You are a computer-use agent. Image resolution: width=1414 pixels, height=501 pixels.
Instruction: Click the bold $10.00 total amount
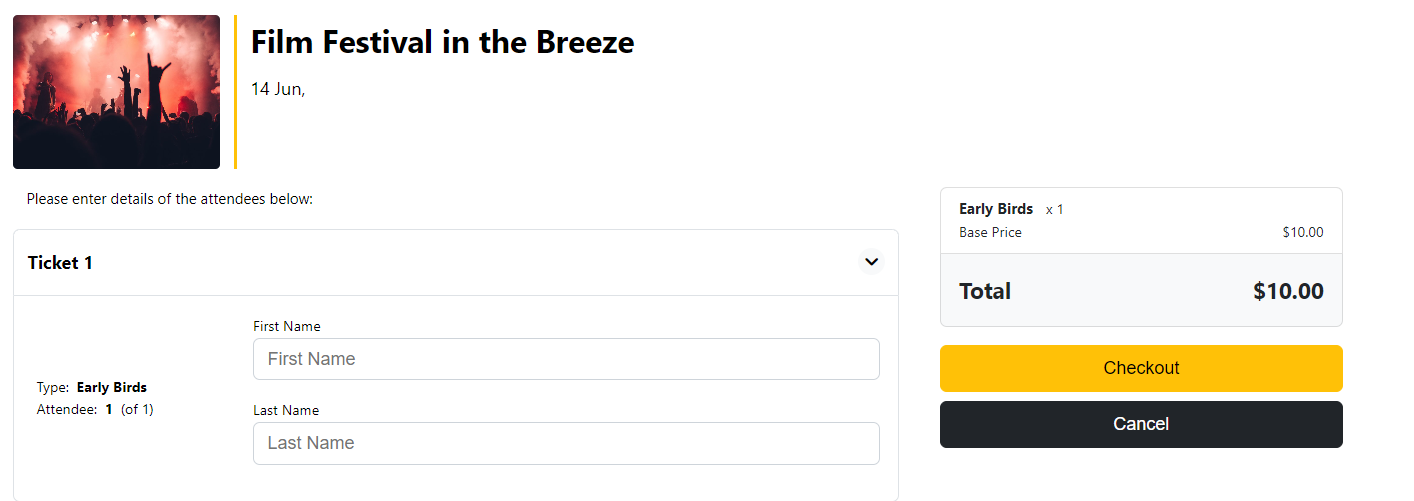pos(1288,292)
